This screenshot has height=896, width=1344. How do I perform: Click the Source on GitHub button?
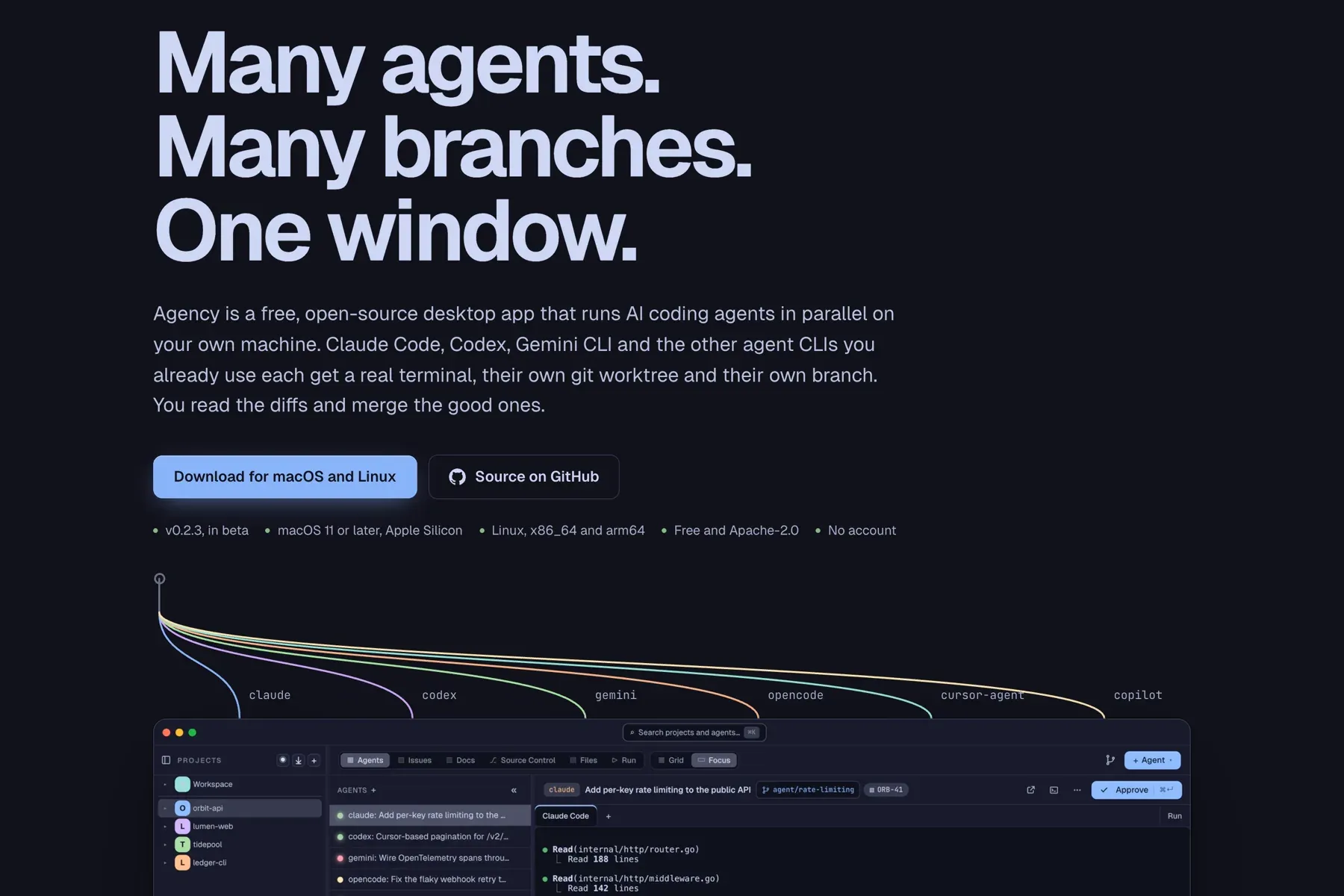coord(523,476)
